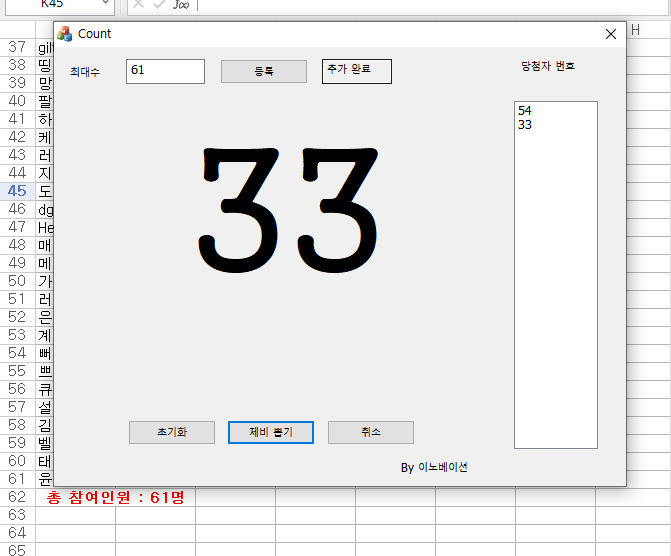This screenshot has height=556, width=671.
Task: Click the 최대수 label
Action: click(x=85, y=71)
